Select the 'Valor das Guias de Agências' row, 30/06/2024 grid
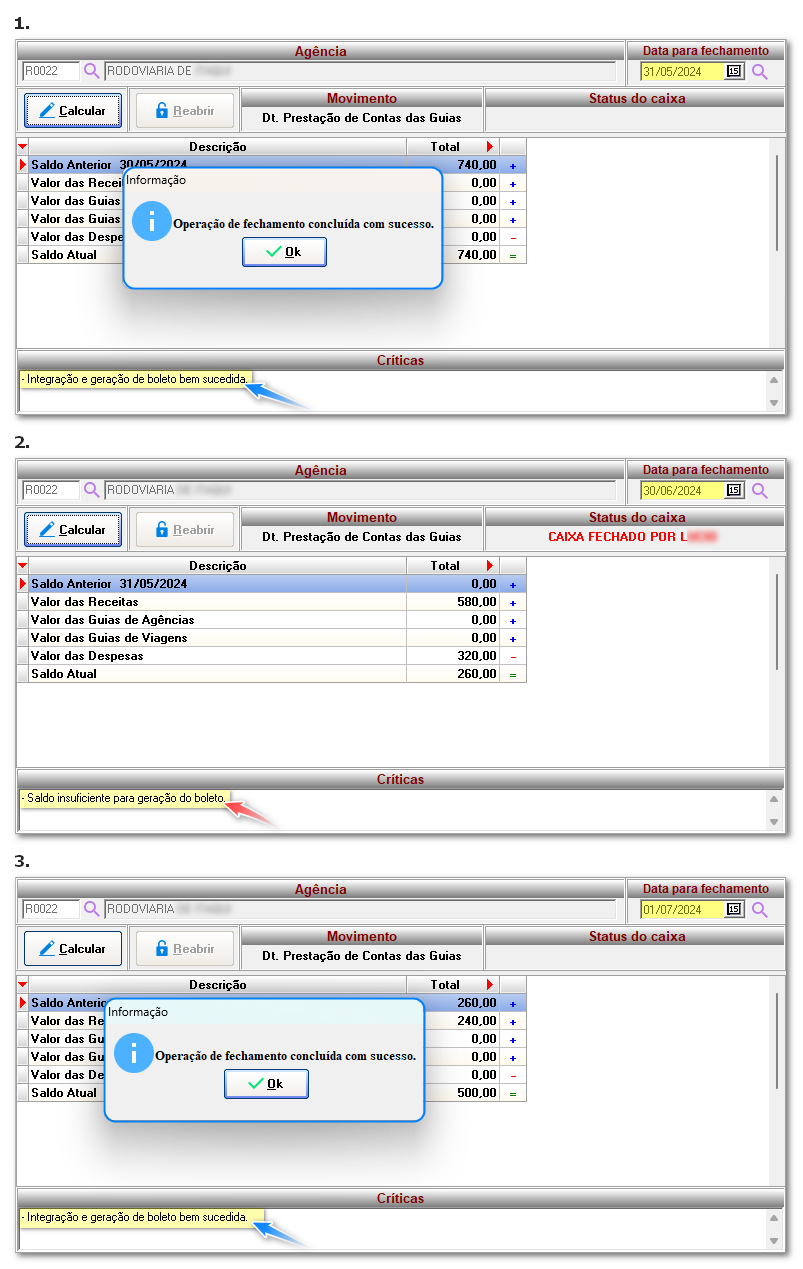This screenshot has width=803, height=1269. pyautogui.click(x=272, y=620)
